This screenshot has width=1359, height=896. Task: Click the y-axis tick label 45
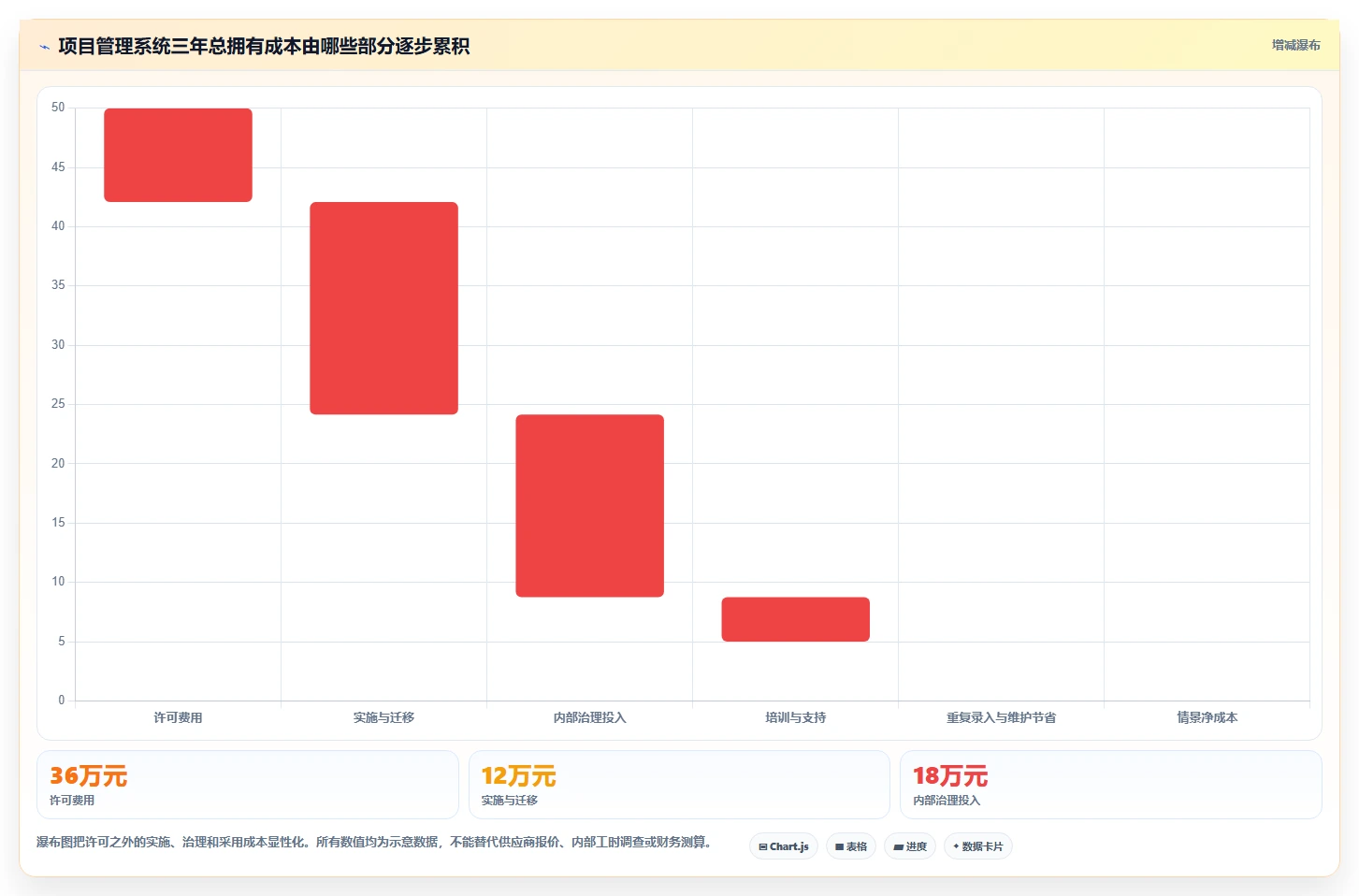[x=58, y=166]
